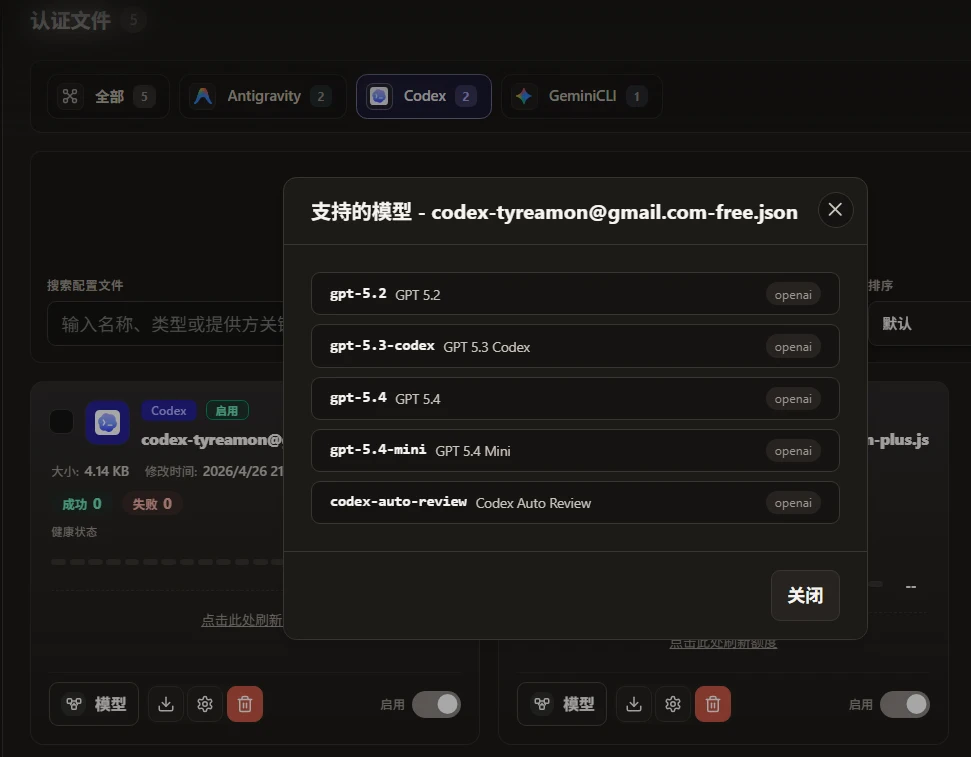Click the Codex tab's terminal icon
971x757 pixels.
pos(379,96)
